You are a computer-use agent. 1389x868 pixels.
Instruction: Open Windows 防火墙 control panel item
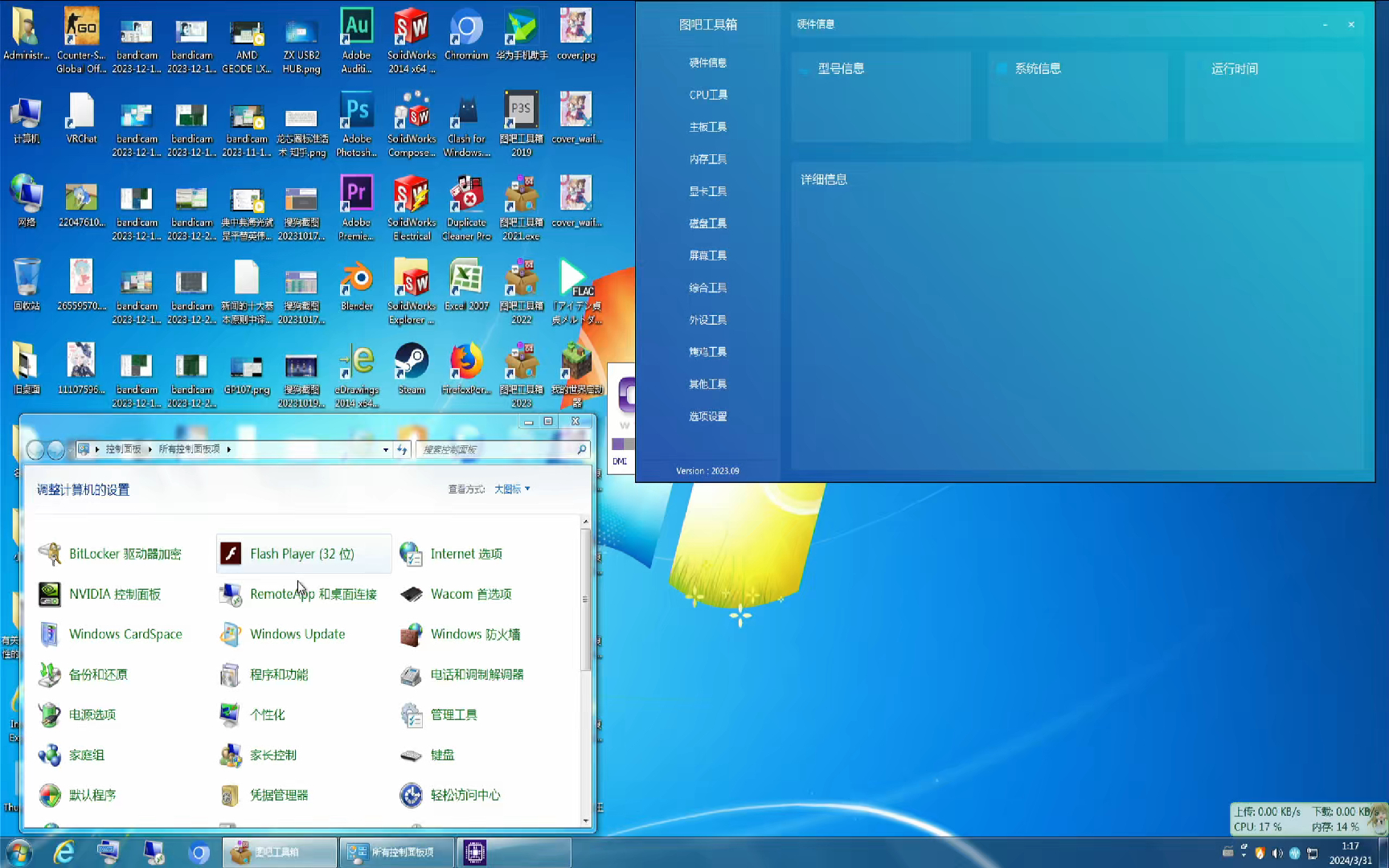[x=461, y=634]
